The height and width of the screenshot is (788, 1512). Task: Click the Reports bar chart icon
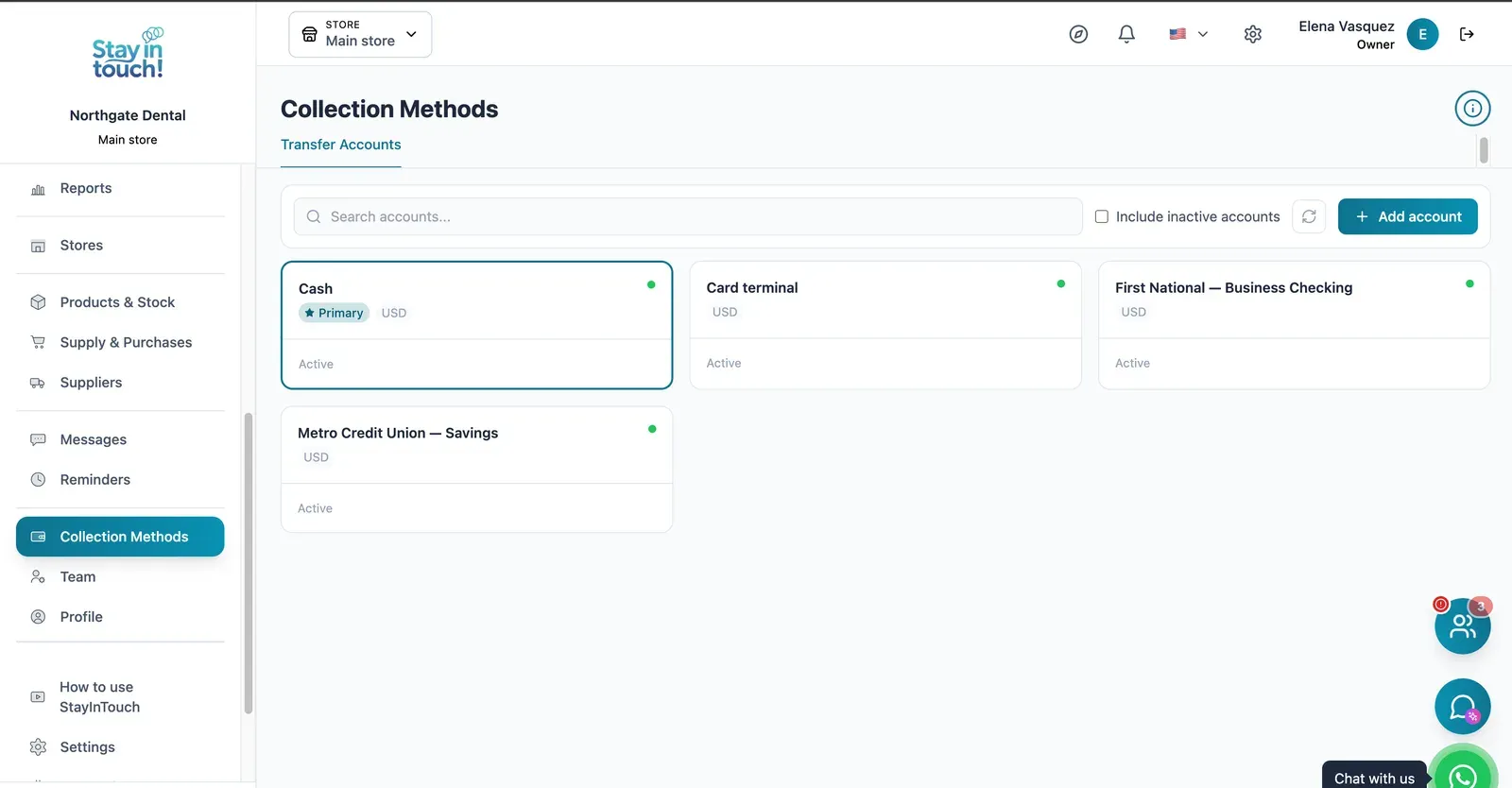click(38, 189)
